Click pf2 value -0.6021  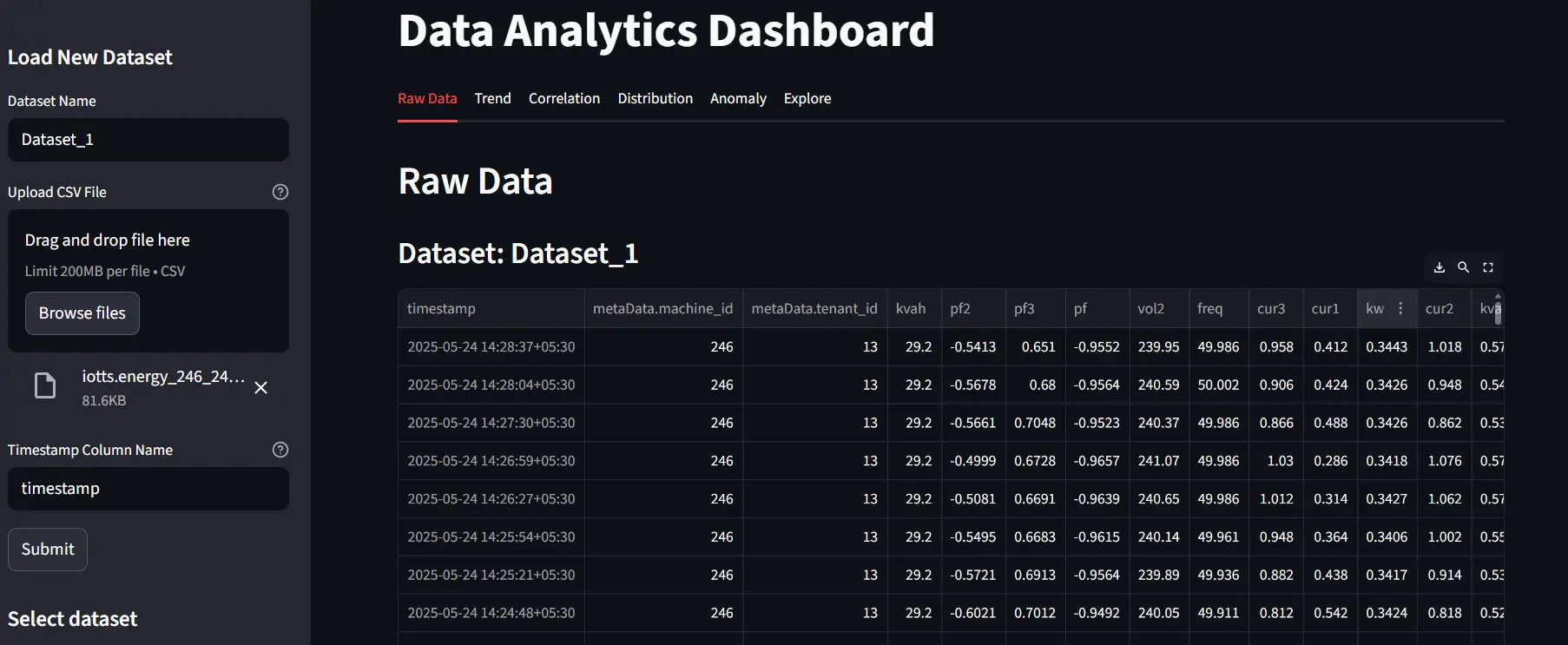click(x=972, y=613)
